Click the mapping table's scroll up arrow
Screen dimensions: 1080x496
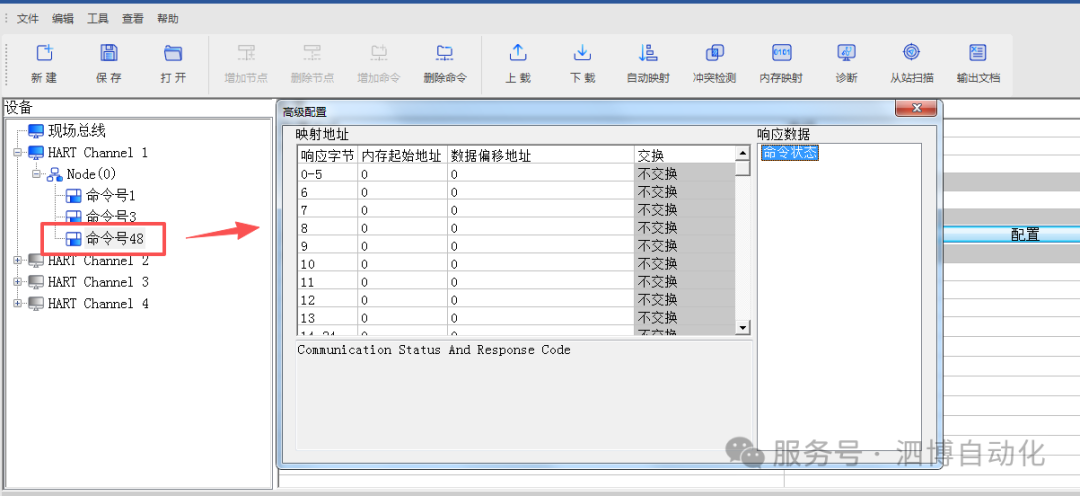[742, 154]
